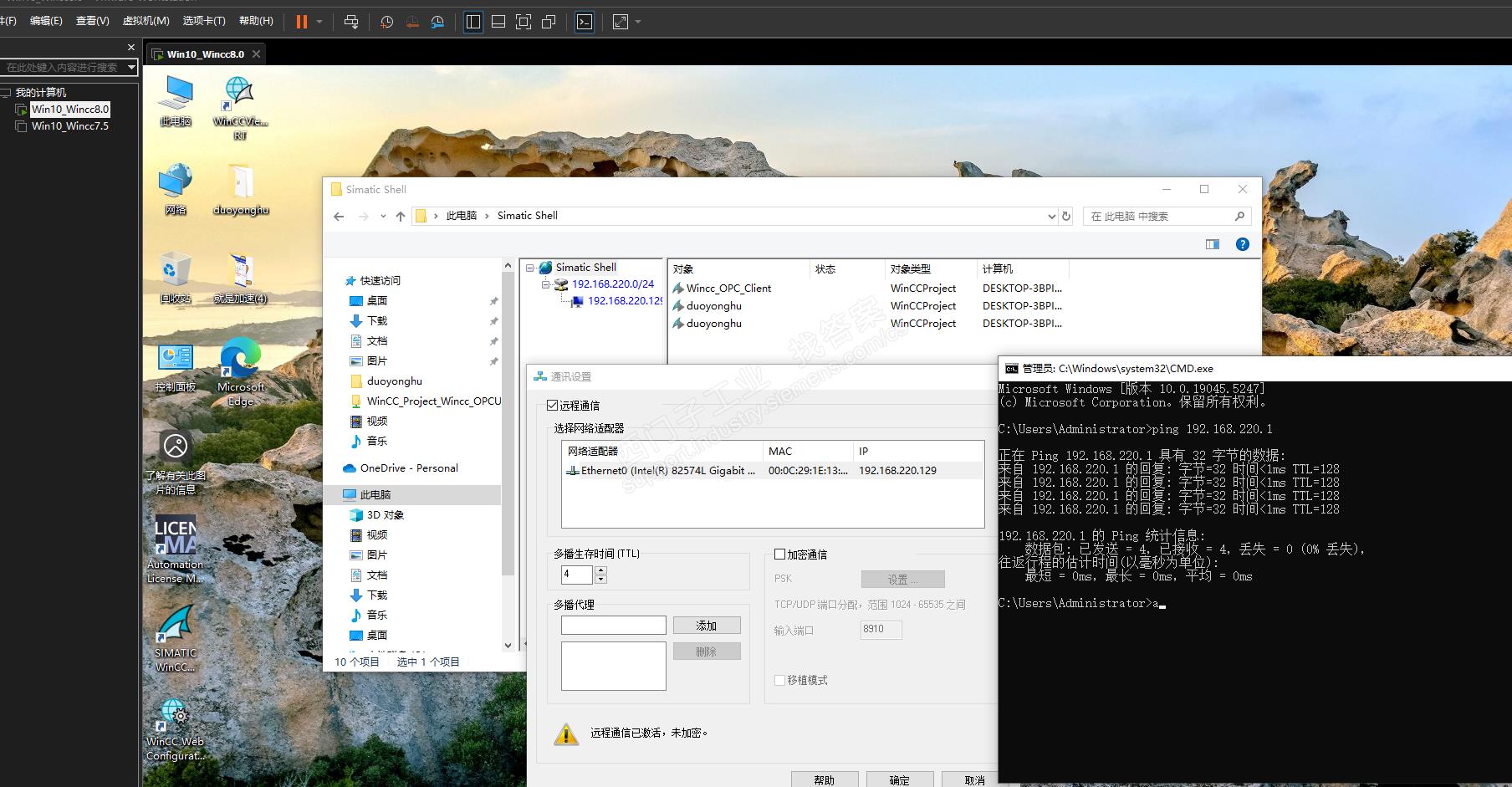Click the Explorer help question mark icon
The image size is (1512, 787).
tap(1242, 244)
